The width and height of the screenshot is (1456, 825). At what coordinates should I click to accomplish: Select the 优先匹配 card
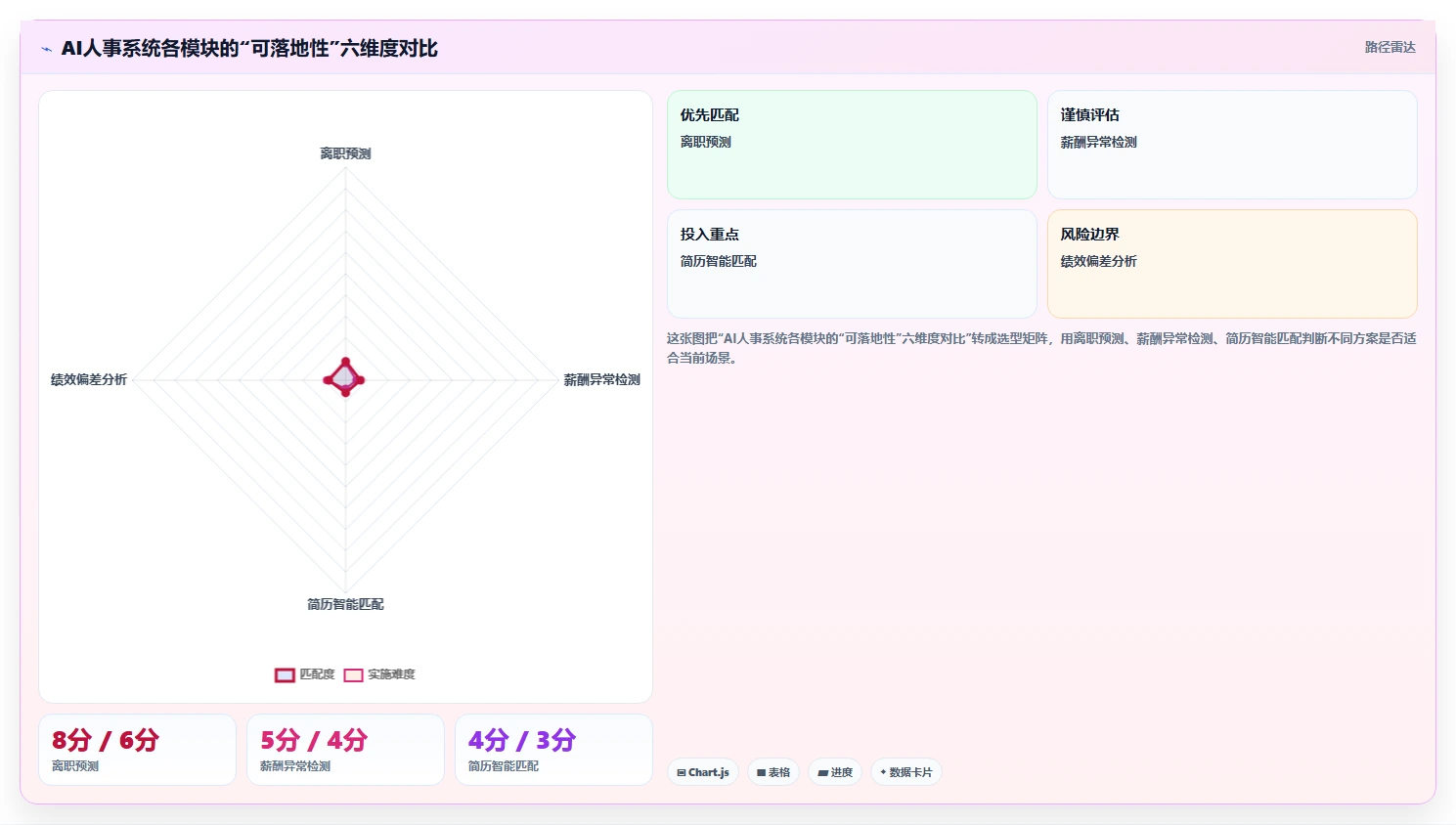tap(852, 145)
